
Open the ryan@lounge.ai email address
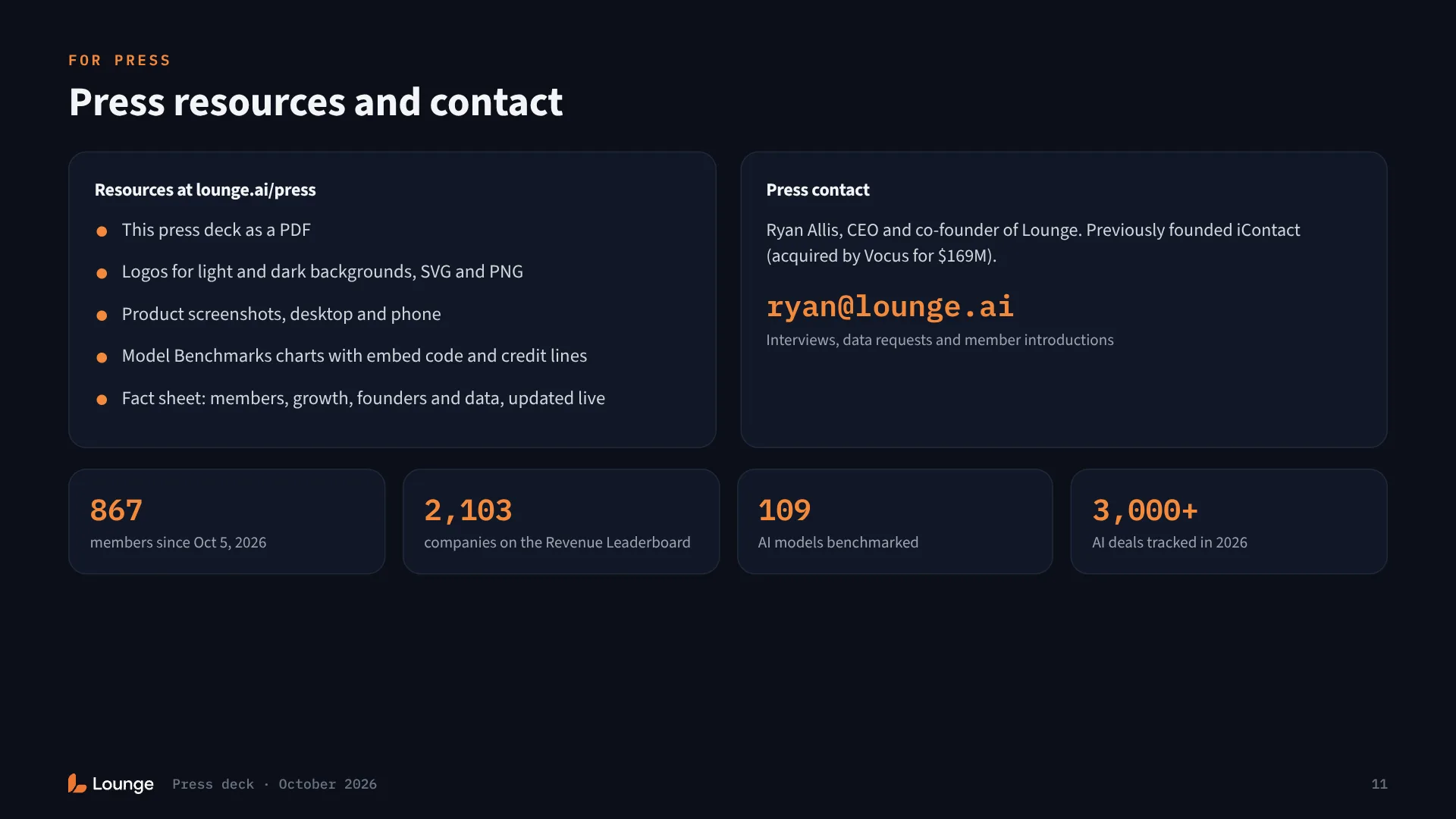(x=890, y=306)
